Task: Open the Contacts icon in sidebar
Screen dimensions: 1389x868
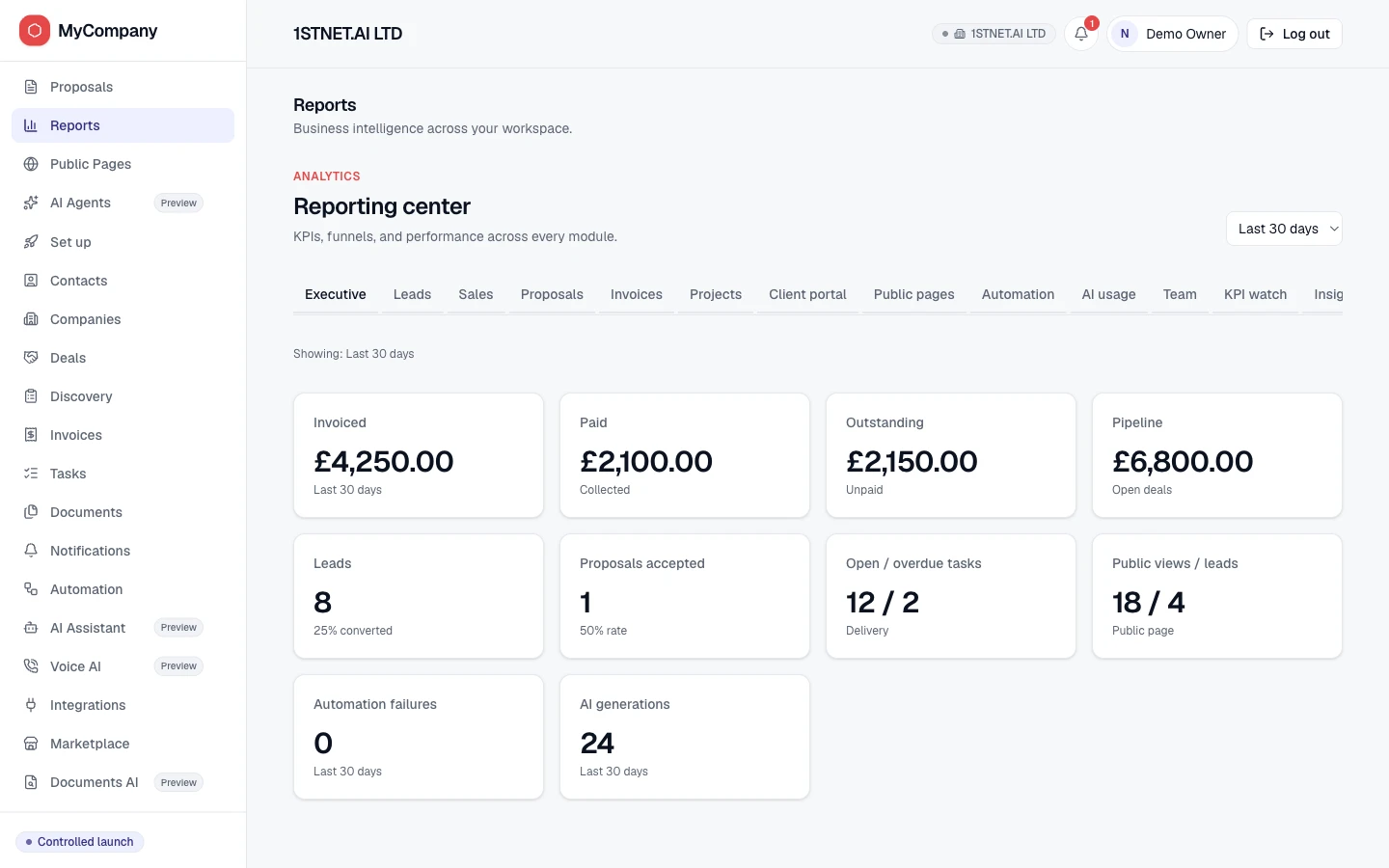Action: click(31, 281)
